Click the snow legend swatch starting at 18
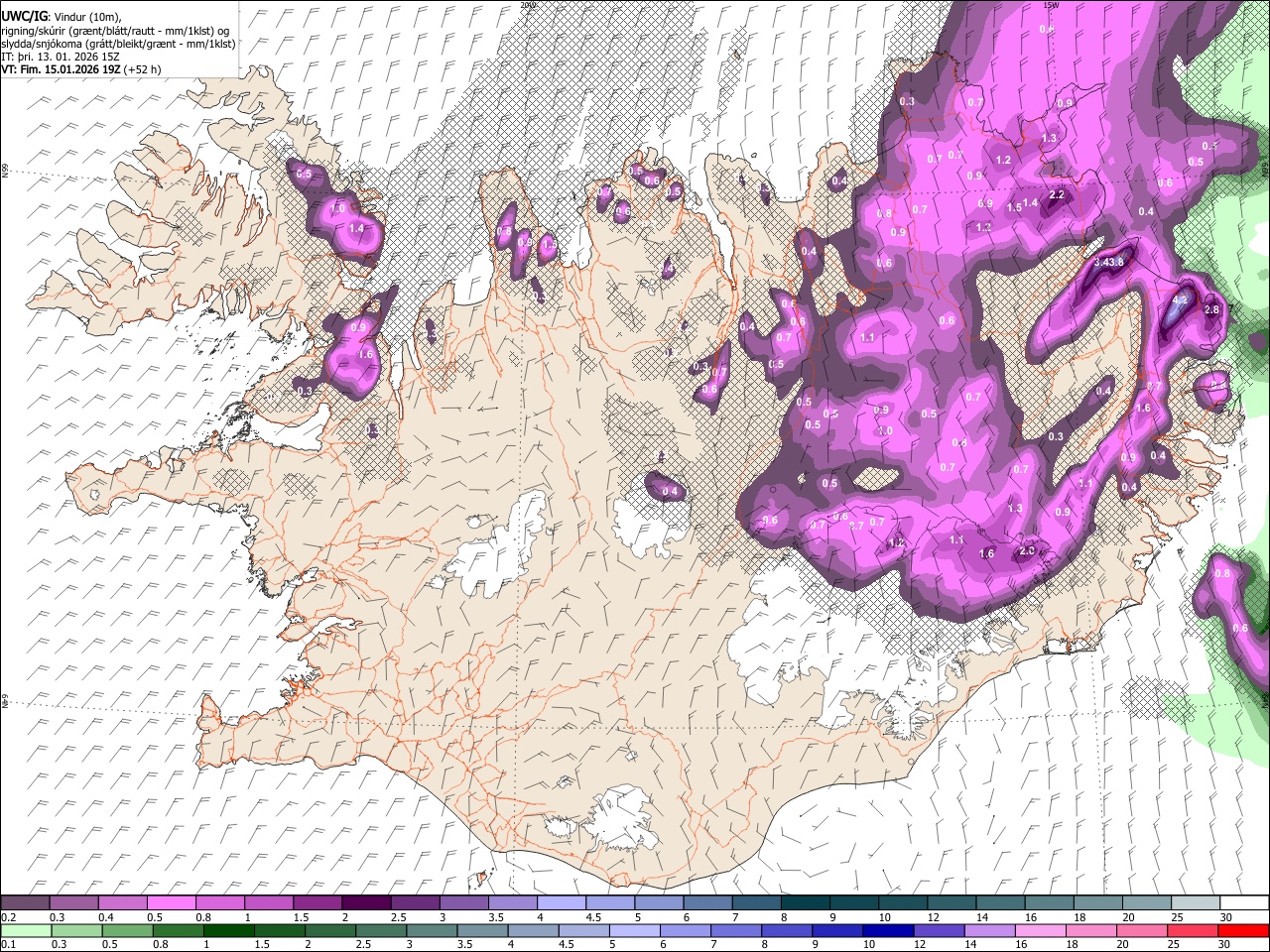Screen dimensions: 1270x952 [x=1098, y=902]
